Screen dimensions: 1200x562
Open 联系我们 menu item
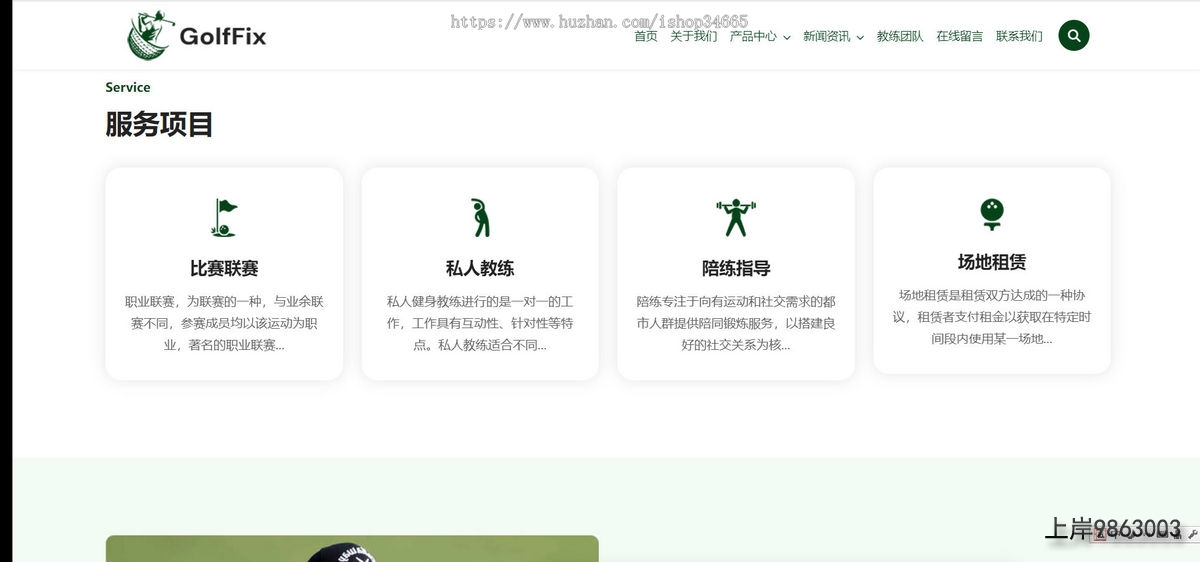pyautogui.click(x=1019, y=36)
